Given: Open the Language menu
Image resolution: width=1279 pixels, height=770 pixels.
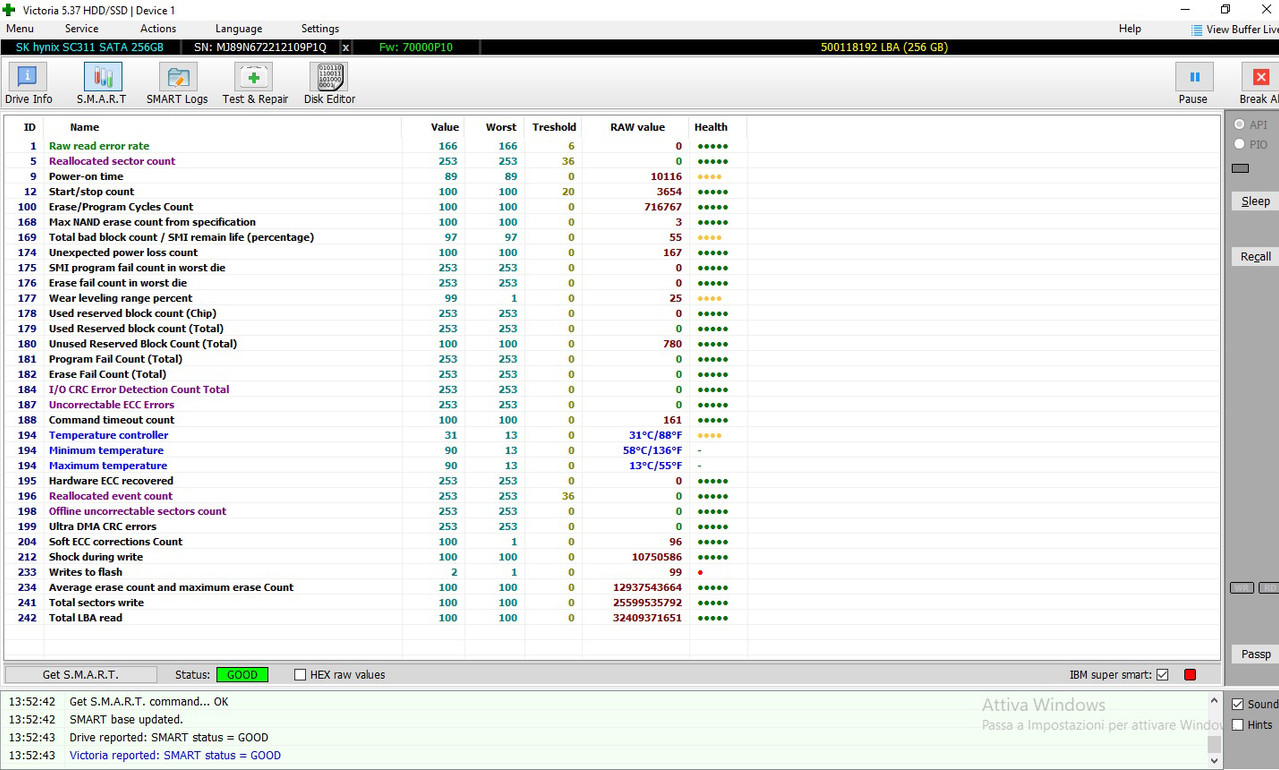Looking at the screenshot, I should [x=239, y=29].
